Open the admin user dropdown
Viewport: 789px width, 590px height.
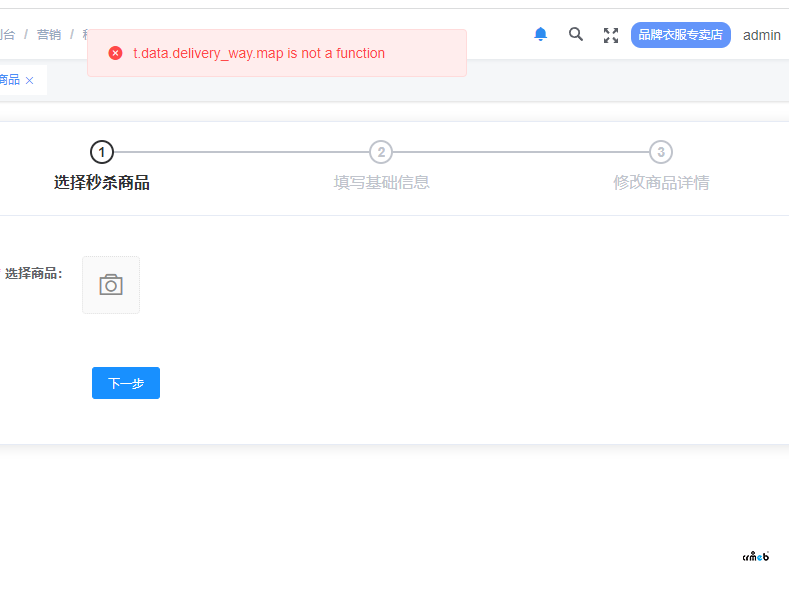click(761, 35)
